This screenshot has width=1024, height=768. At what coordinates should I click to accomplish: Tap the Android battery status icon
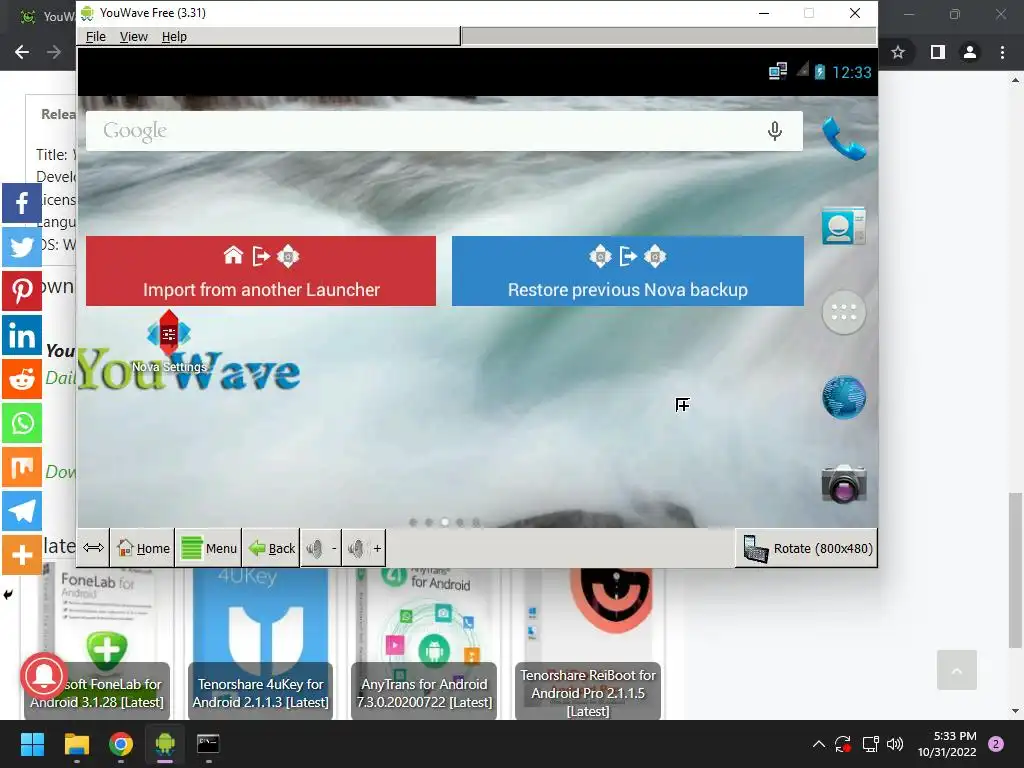point(820,72)
